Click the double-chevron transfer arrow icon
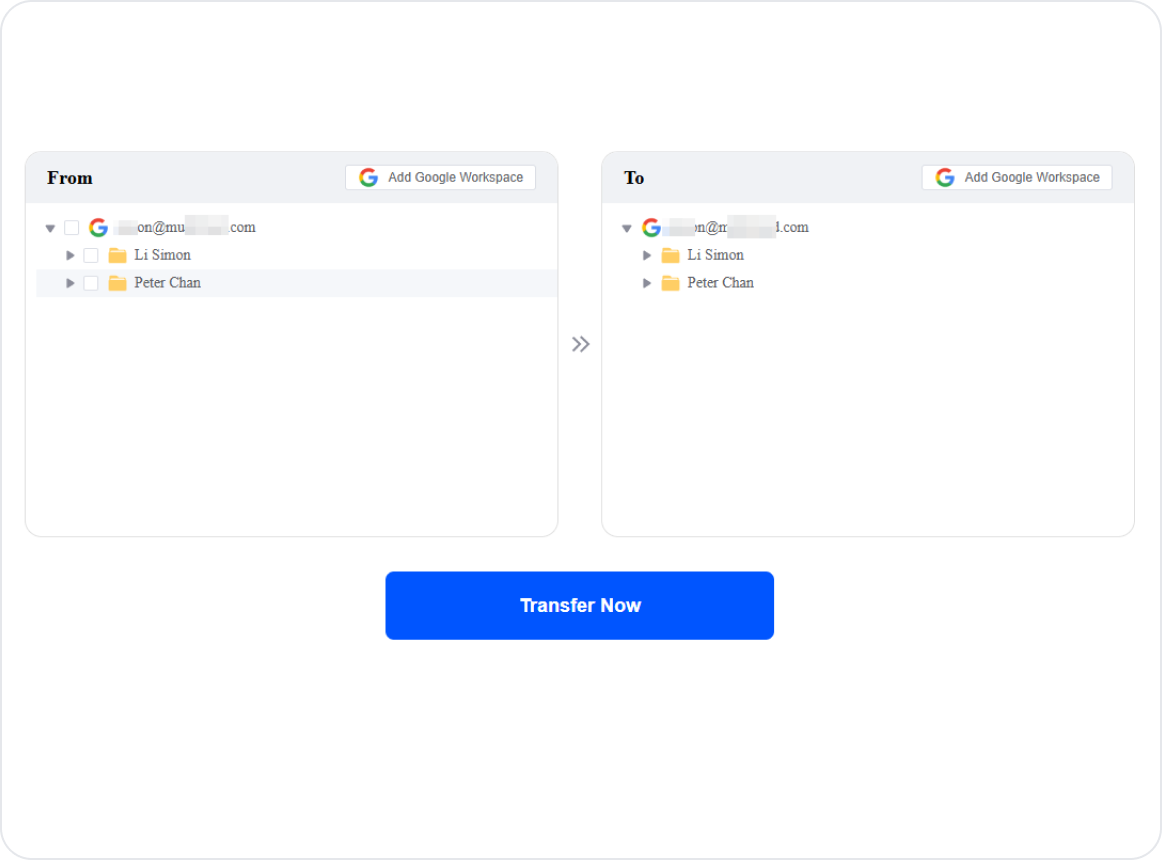The height and width of the screenshot is (860, 1162). (580, 344)
